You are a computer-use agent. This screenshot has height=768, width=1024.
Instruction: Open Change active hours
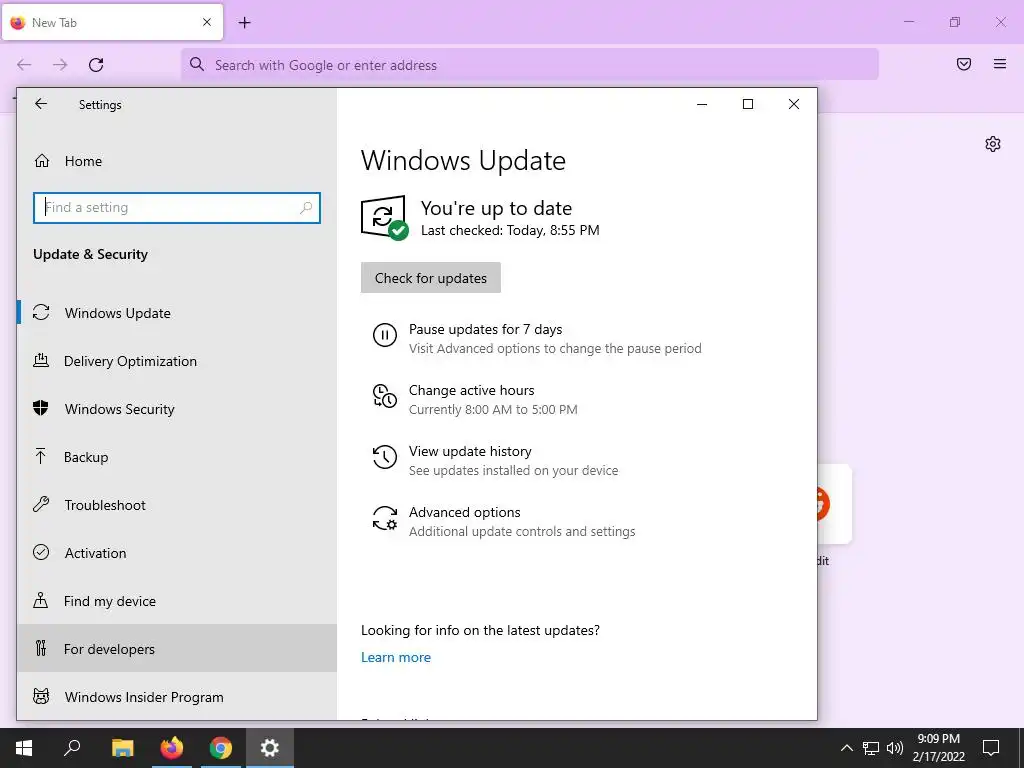pyautogui.click(x=472, y=390)
